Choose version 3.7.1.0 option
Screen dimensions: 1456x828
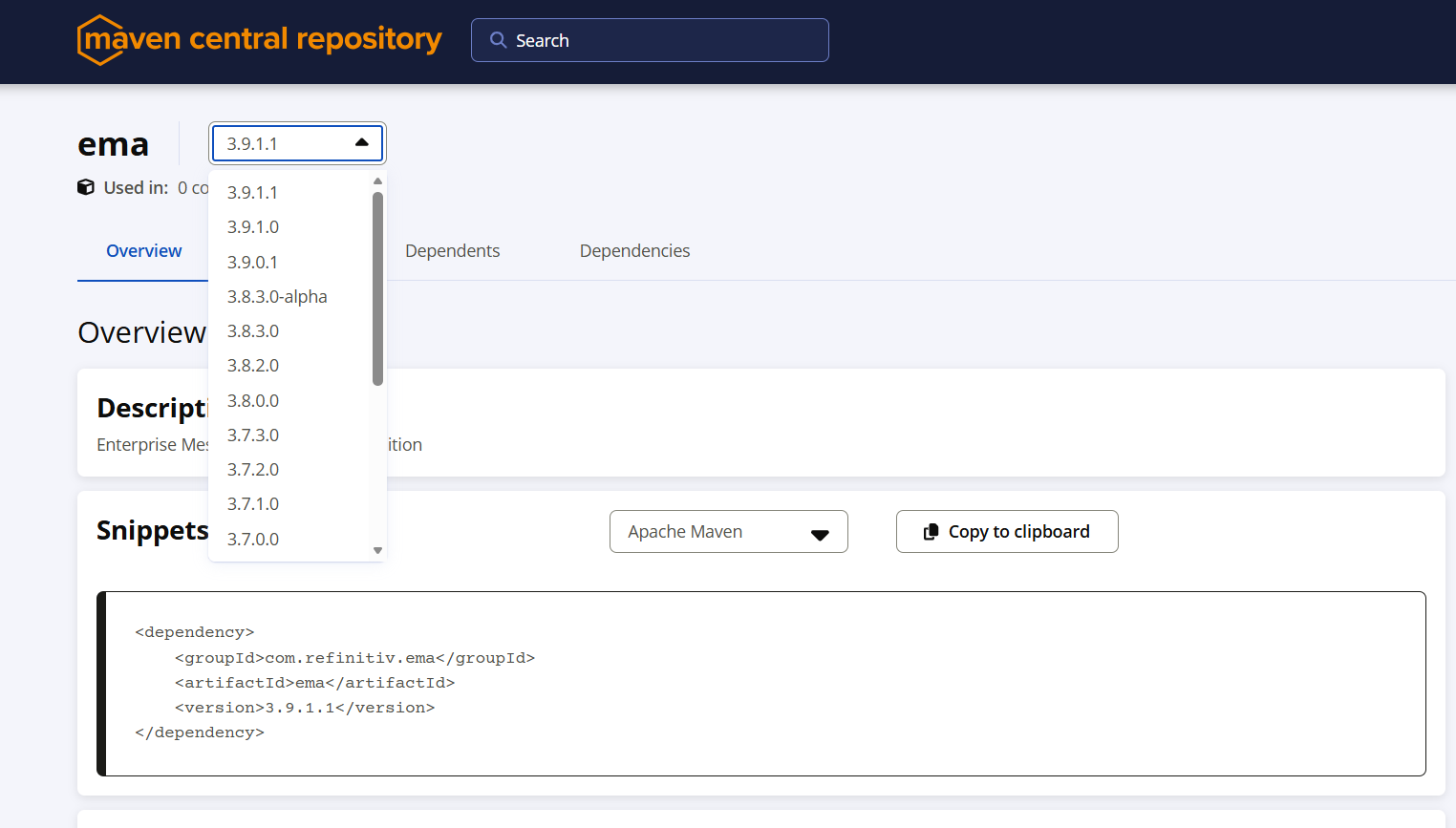(x=289, y=503)
